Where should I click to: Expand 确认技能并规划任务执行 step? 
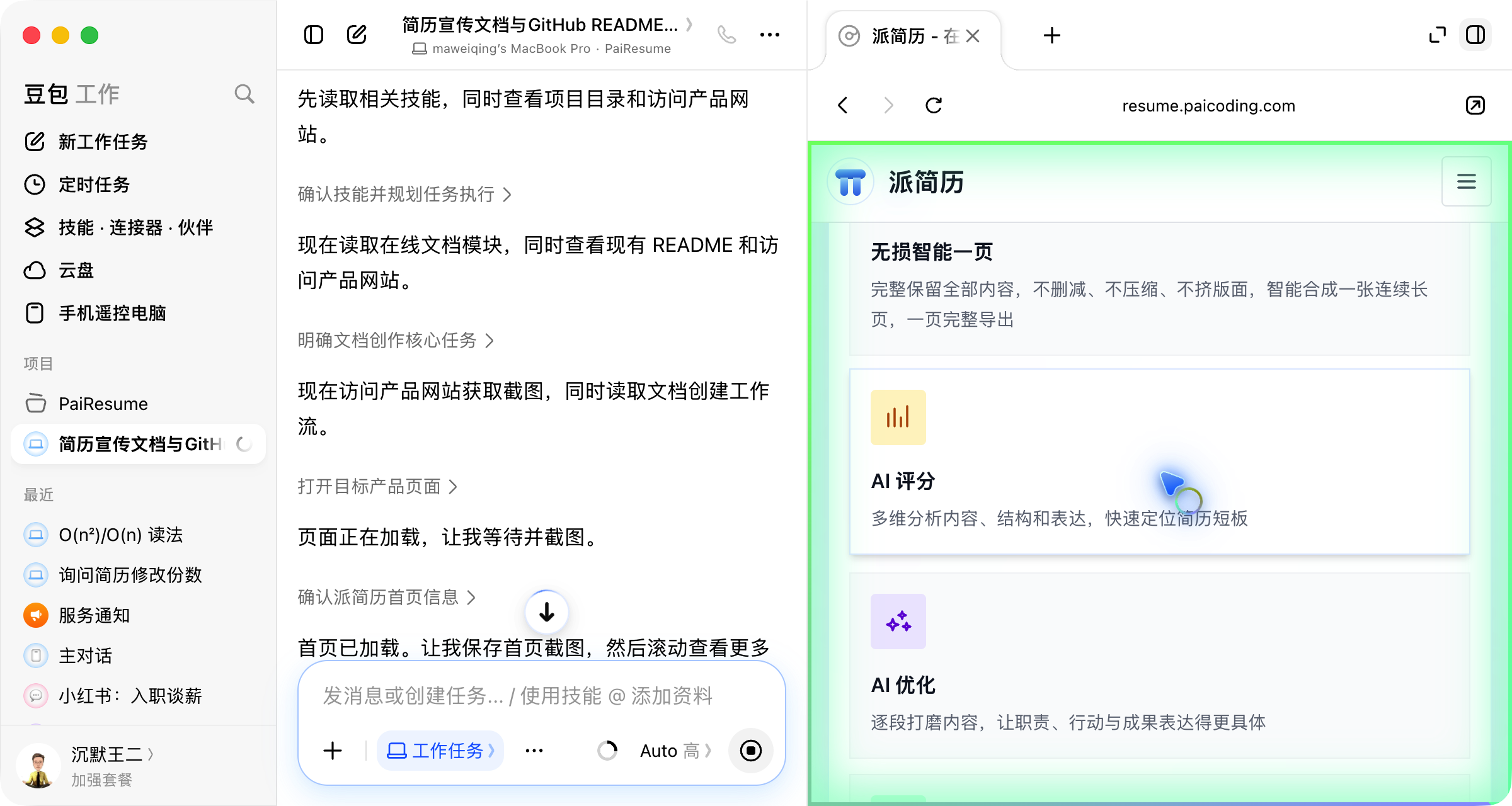click(x=404, y=195)
